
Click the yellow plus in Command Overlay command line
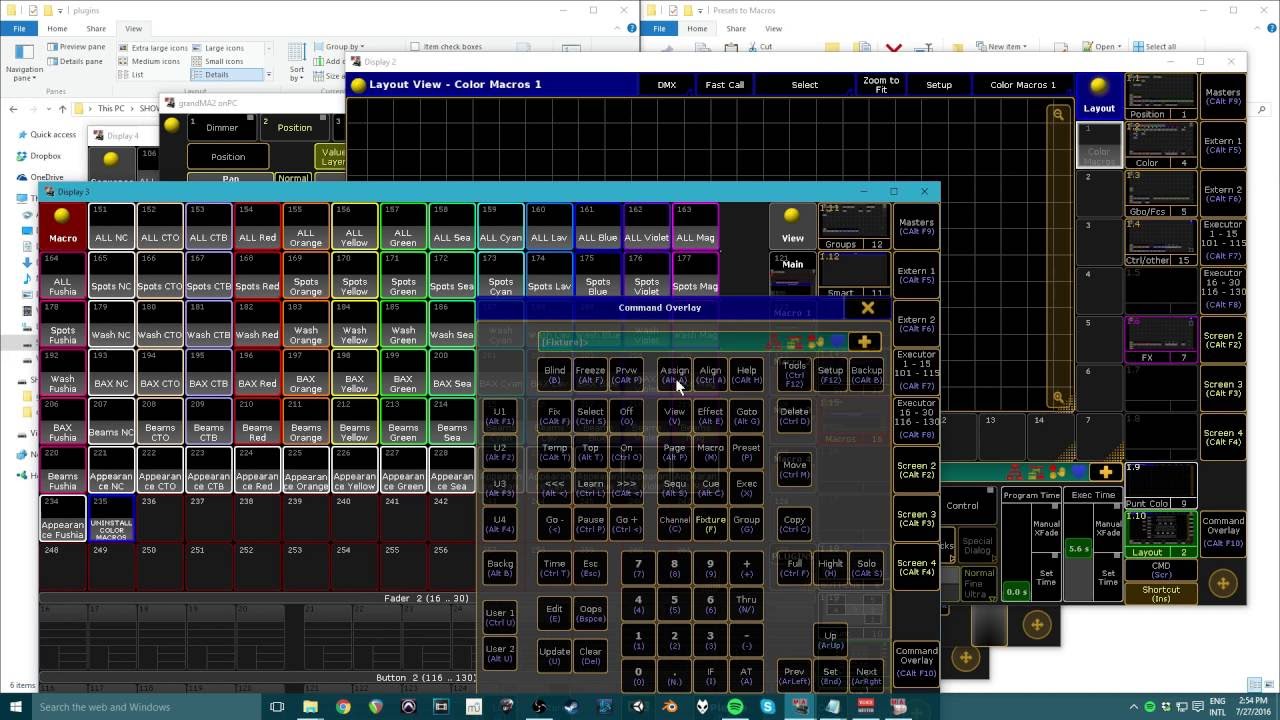click(865, 342)
